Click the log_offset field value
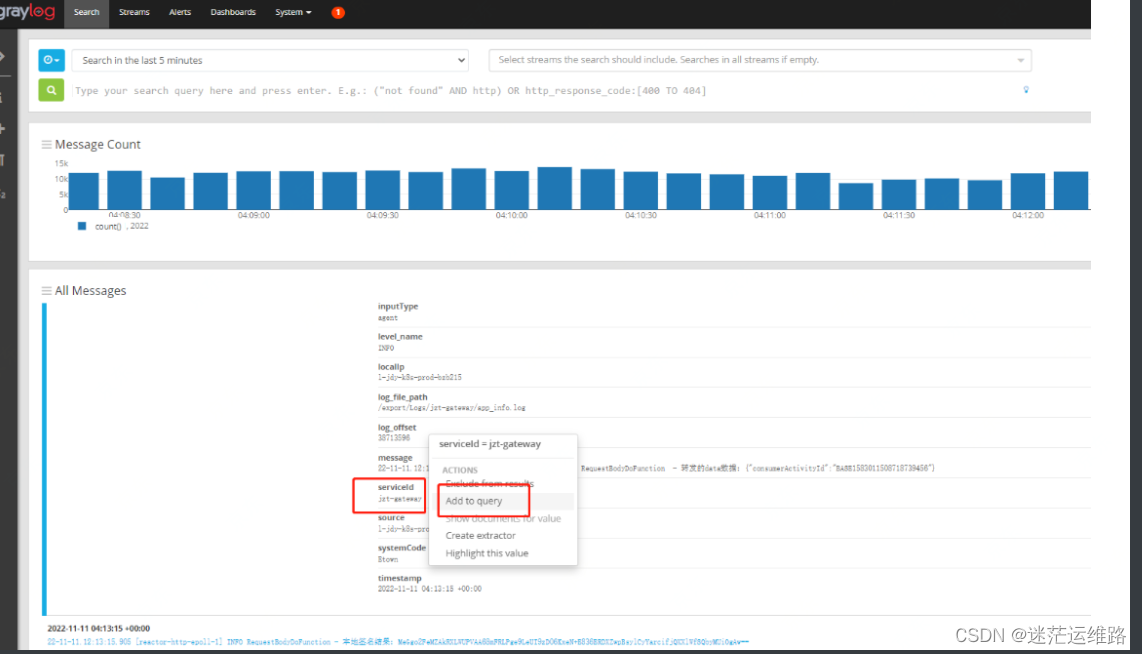1142x654 pixels. tap(393, 438)
